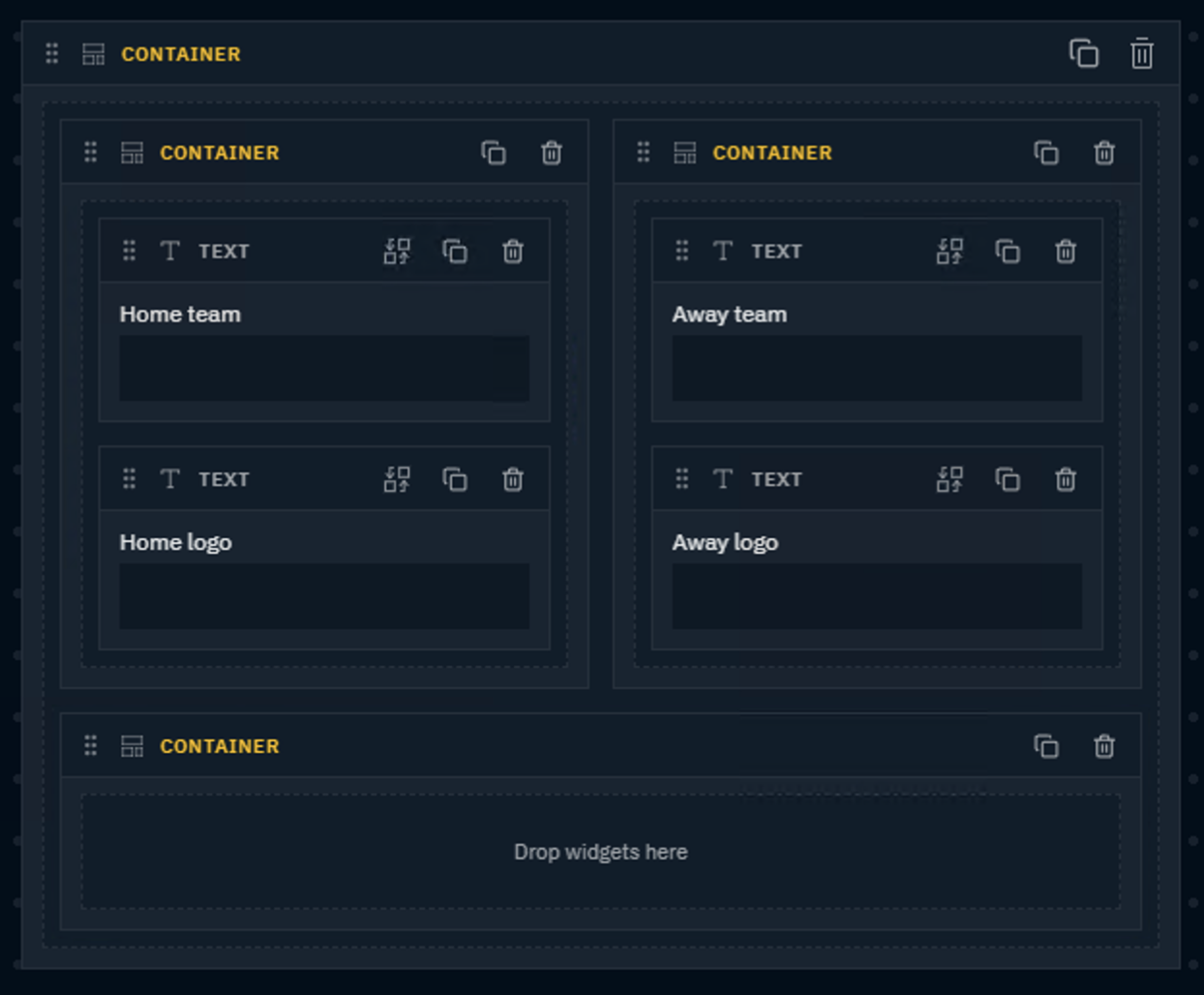Click layout icon of the empty bottom container

132,746
